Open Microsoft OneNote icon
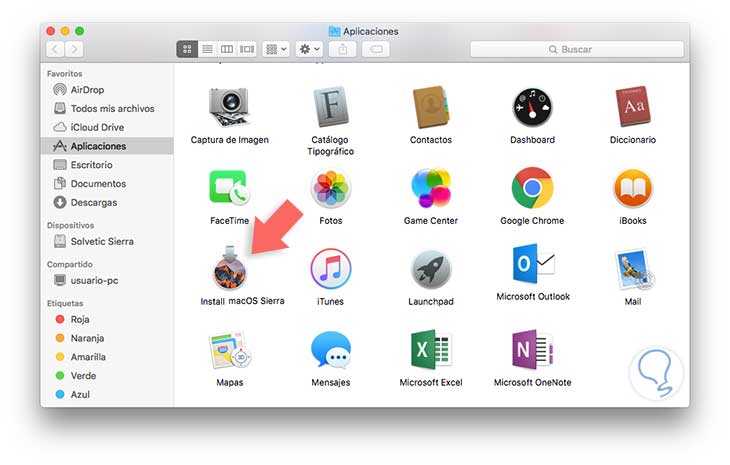Image resolution: width=730 pixels, height=465 pixels. [532, 350]
